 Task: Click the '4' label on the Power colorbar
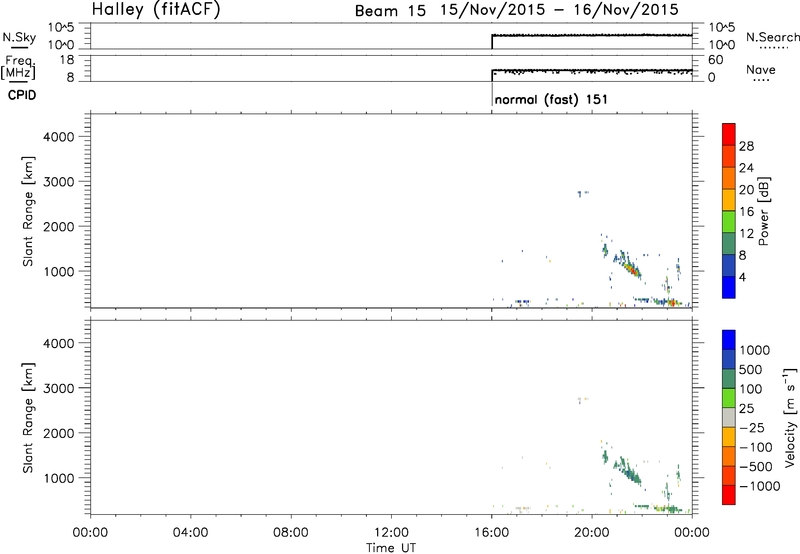[x=742, y=278]
